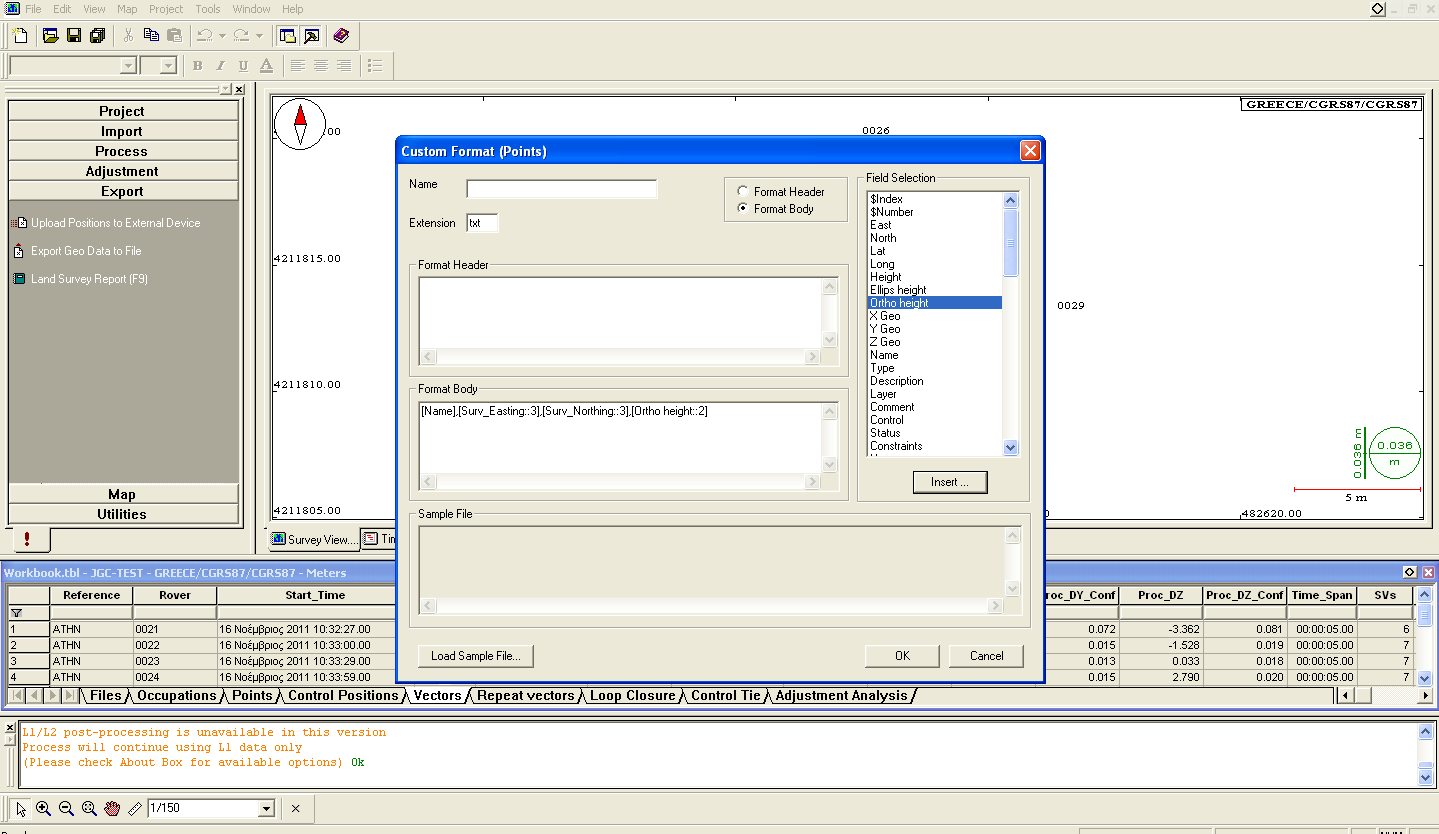
Task: Select the ruler measure distance tool
Action: pyautogui.click(x=135, y=808)
